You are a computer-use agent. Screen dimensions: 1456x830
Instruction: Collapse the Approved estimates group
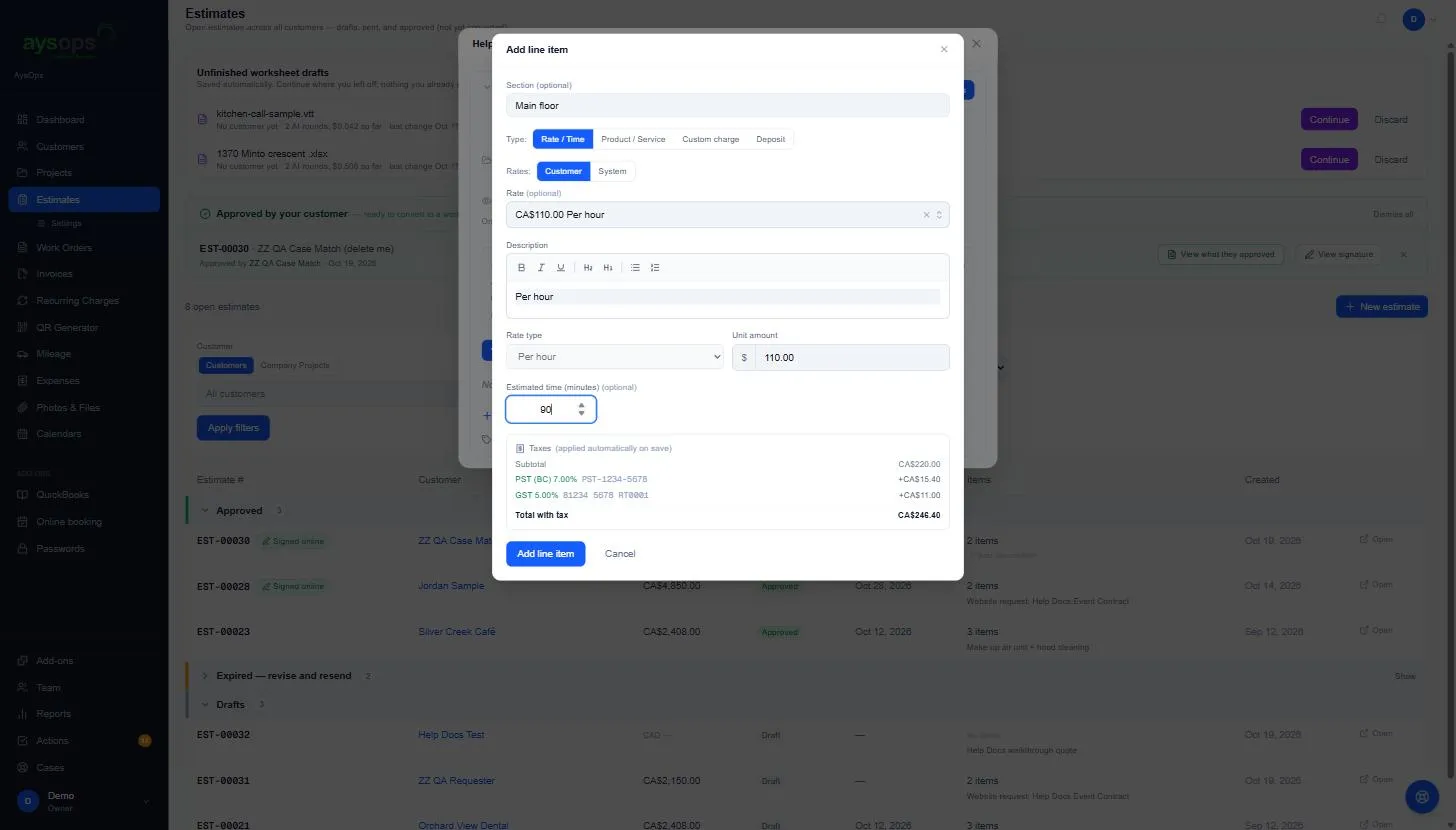click(x=206, y=511)
